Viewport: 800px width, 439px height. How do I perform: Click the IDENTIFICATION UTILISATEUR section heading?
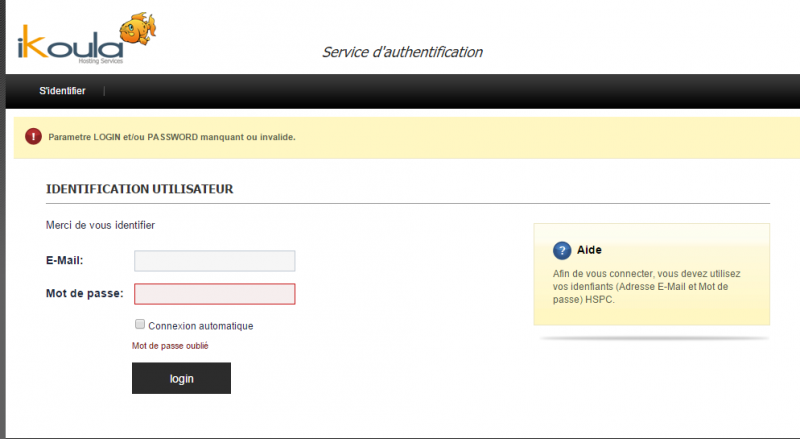(x=139, y=188)
